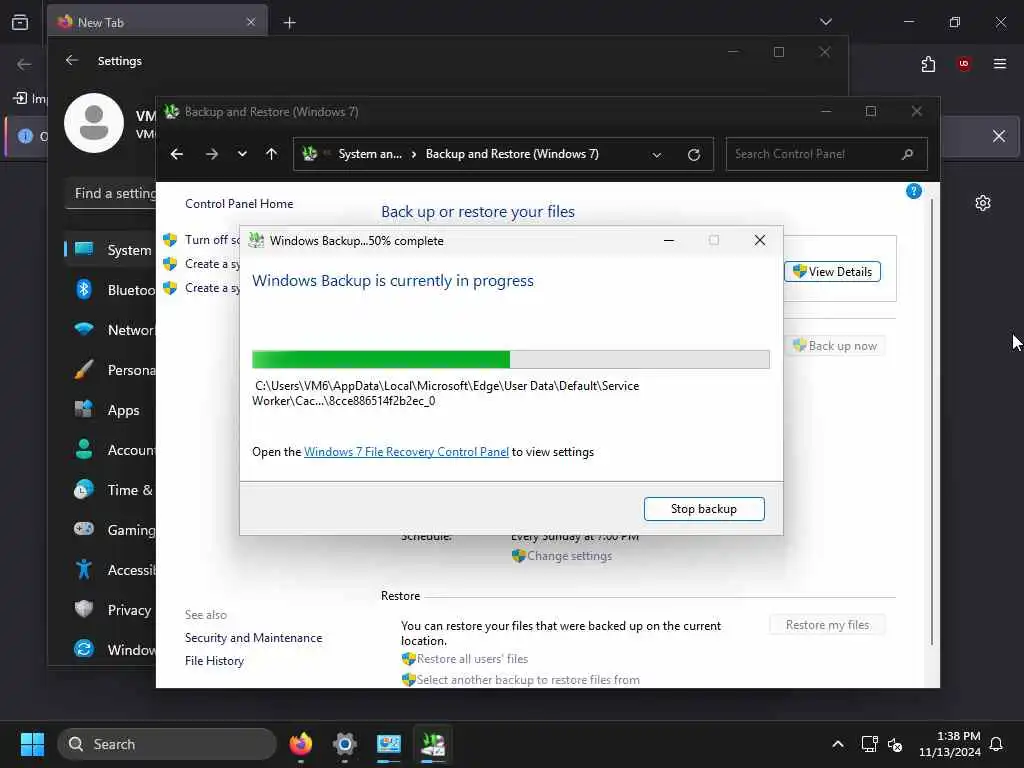Open Firefox View icon in tab bar
The image size is (1024, 768).
coord(20,22)
